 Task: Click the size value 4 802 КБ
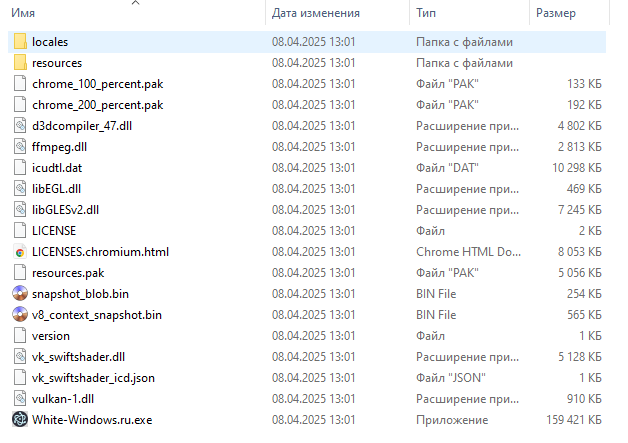point(580,126)
